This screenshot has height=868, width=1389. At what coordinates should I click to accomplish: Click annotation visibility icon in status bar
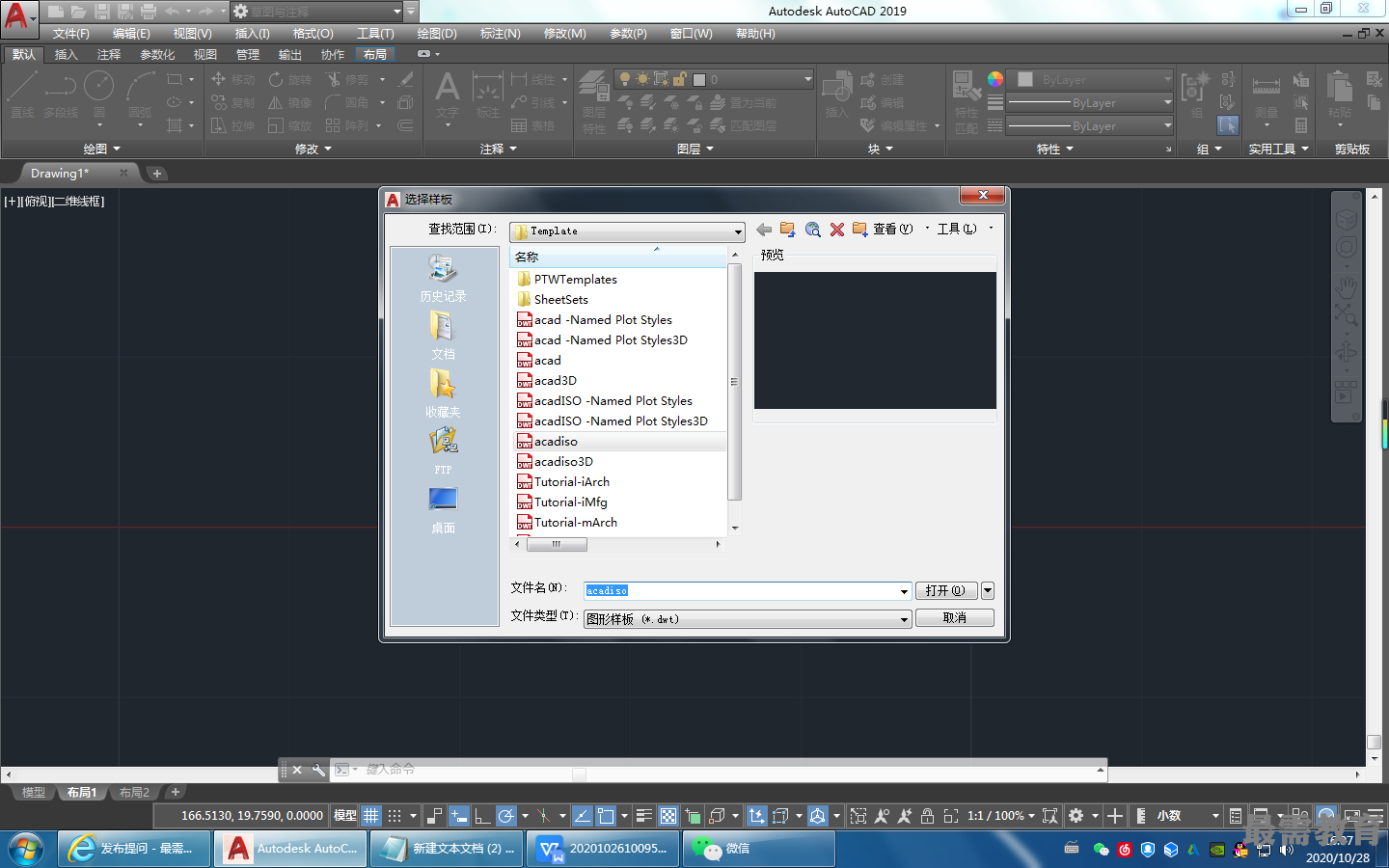tap(882, 816)
